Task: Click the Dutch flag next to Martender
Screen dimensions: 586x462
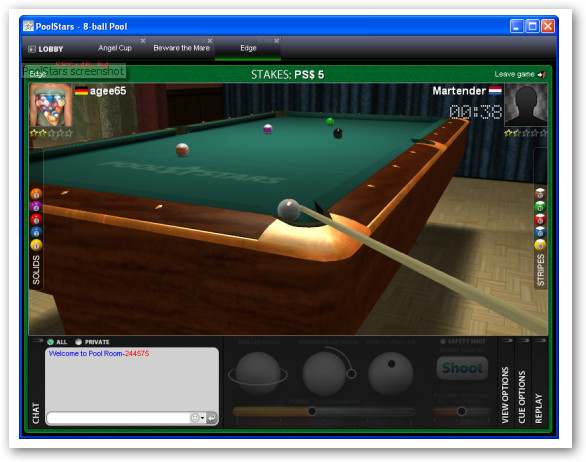Action: (495, 90)
